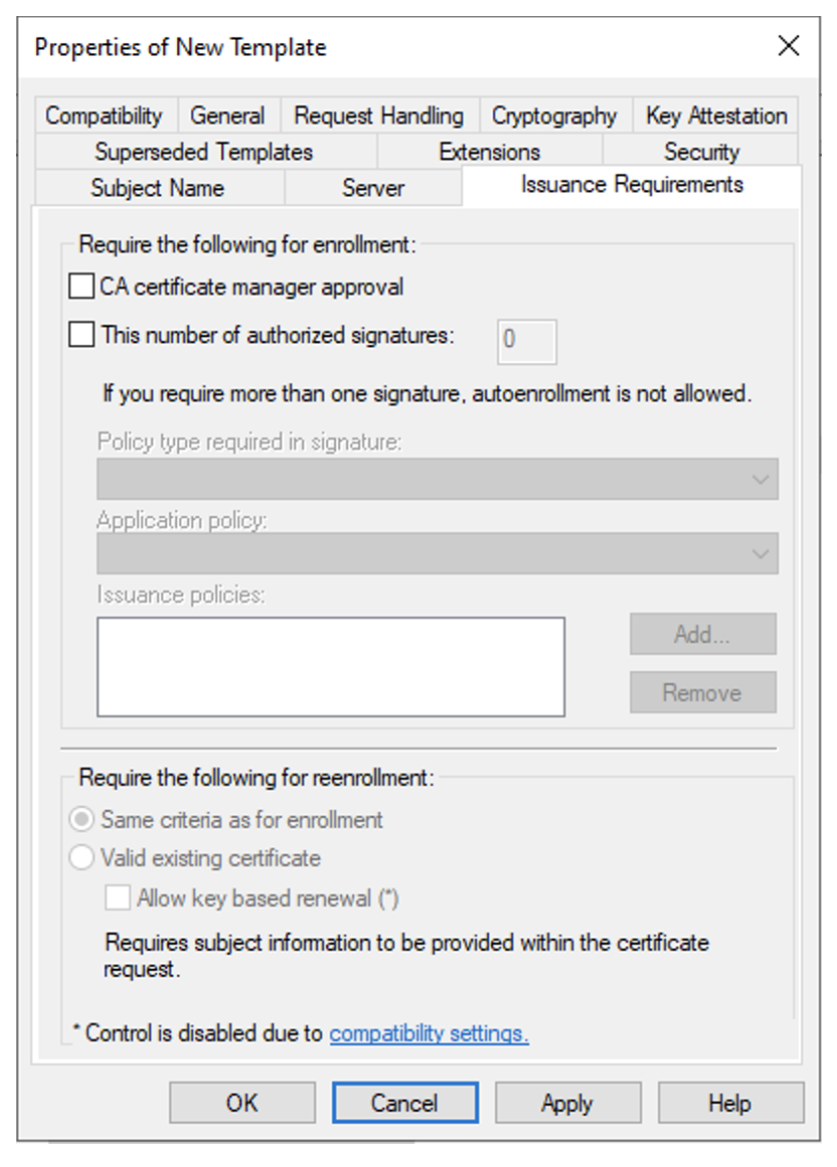Enable CA certificate manager approval checkbox
Viewport: 837px width, 1167px height.
(81, 286)
